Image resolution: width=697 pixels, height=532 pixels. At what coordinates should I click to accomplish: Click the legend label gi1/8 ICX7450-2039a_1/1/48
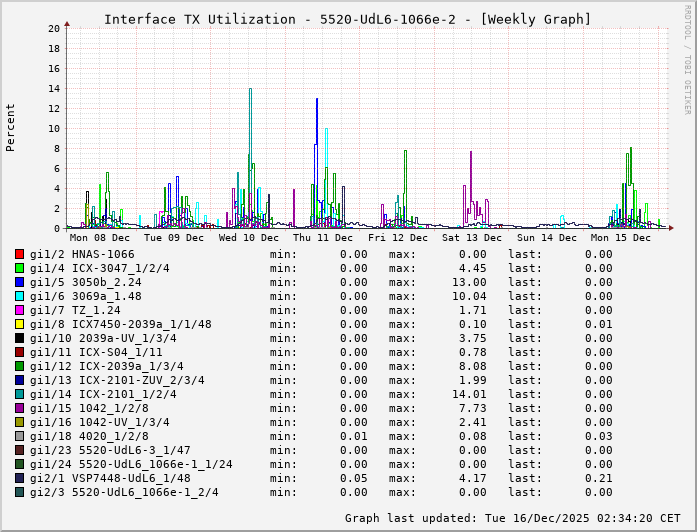point(121,324)
